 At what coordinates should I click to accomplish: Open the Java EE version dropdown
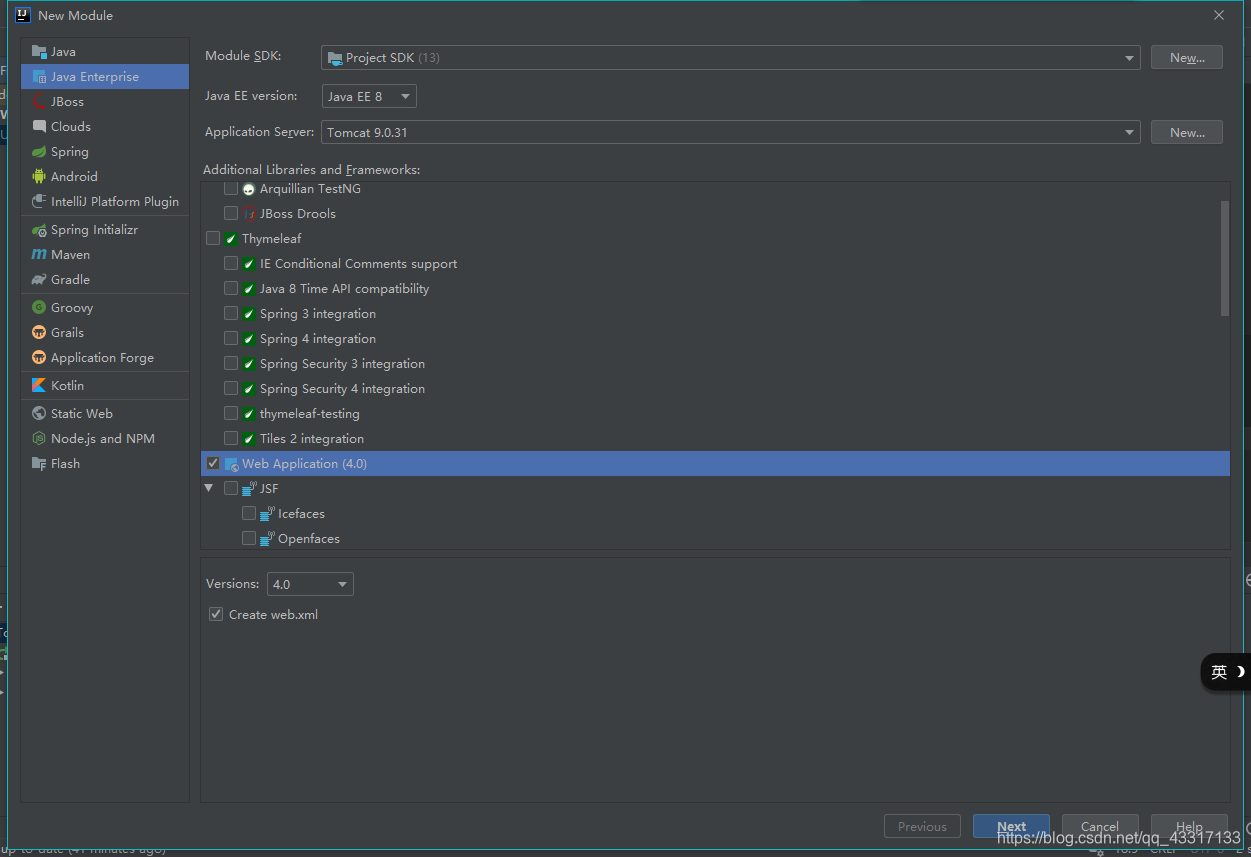tap(369, 97)
